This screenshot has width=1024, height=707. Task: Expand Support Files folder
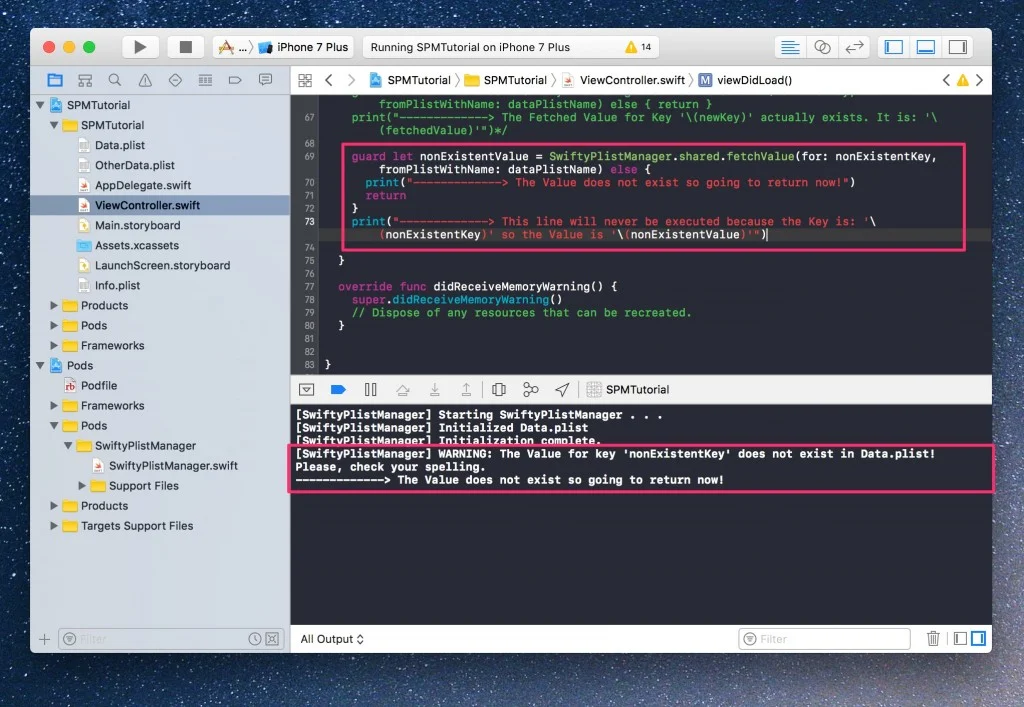[x=82, y=486]
